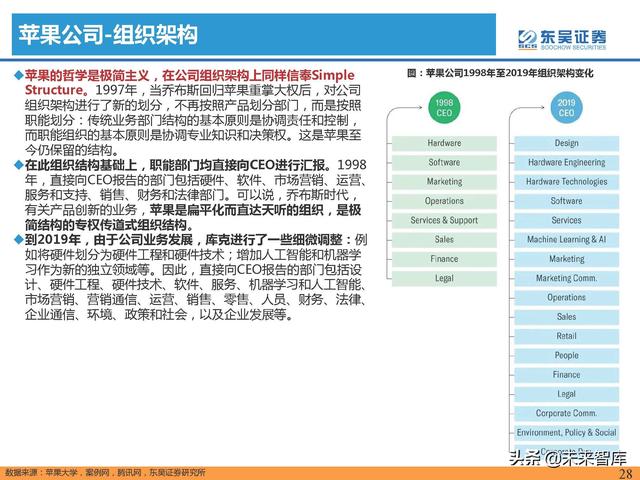Select the green Hardware box
The height and width of the screenshot is (480, 640).
(444, 143)
